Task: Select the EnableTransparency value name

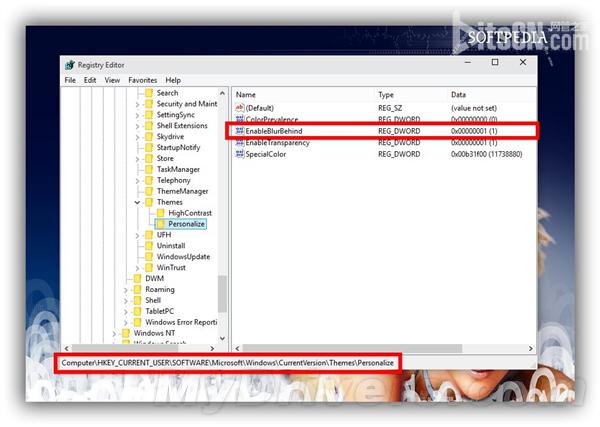Action: point(277,142)
